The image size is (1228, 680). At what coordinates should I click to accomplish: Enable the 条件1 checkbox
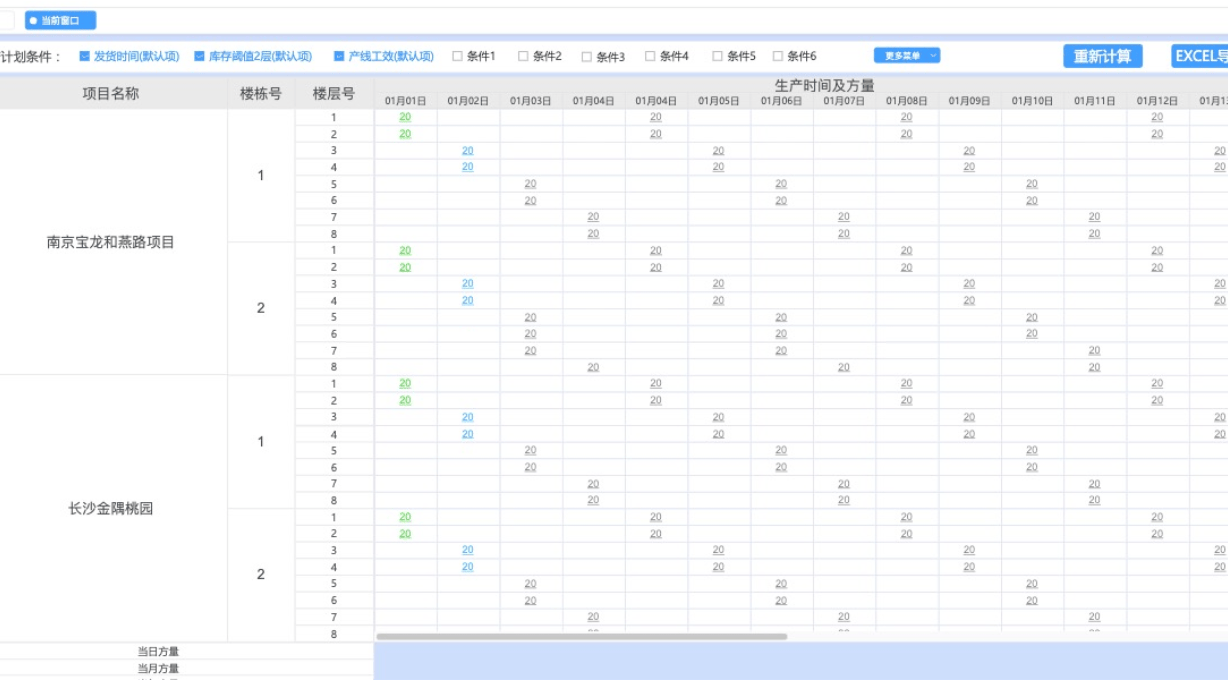tap(457, 56)
